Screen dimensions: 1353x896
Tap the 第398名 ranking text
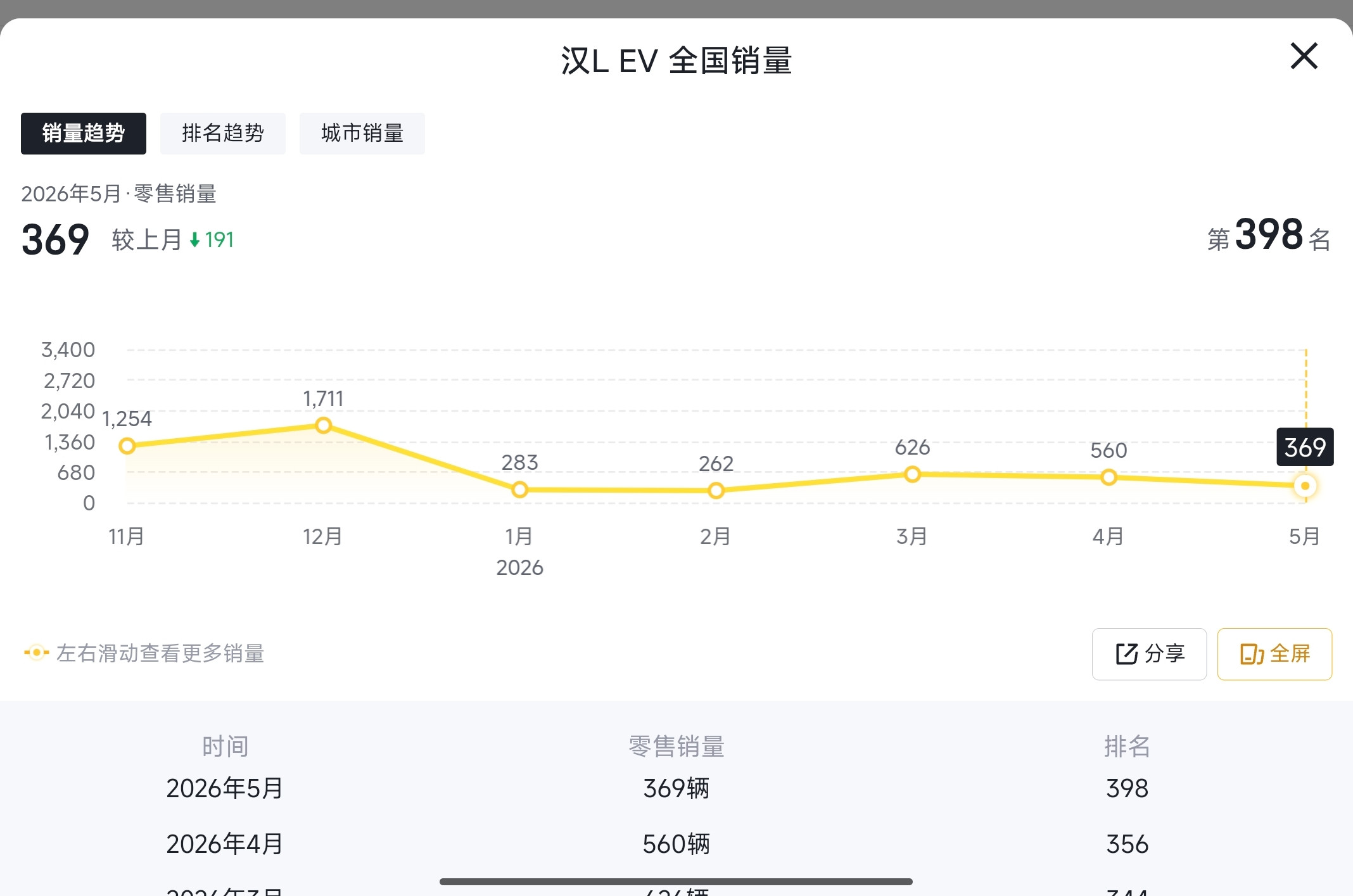[x=1269, y=236]
